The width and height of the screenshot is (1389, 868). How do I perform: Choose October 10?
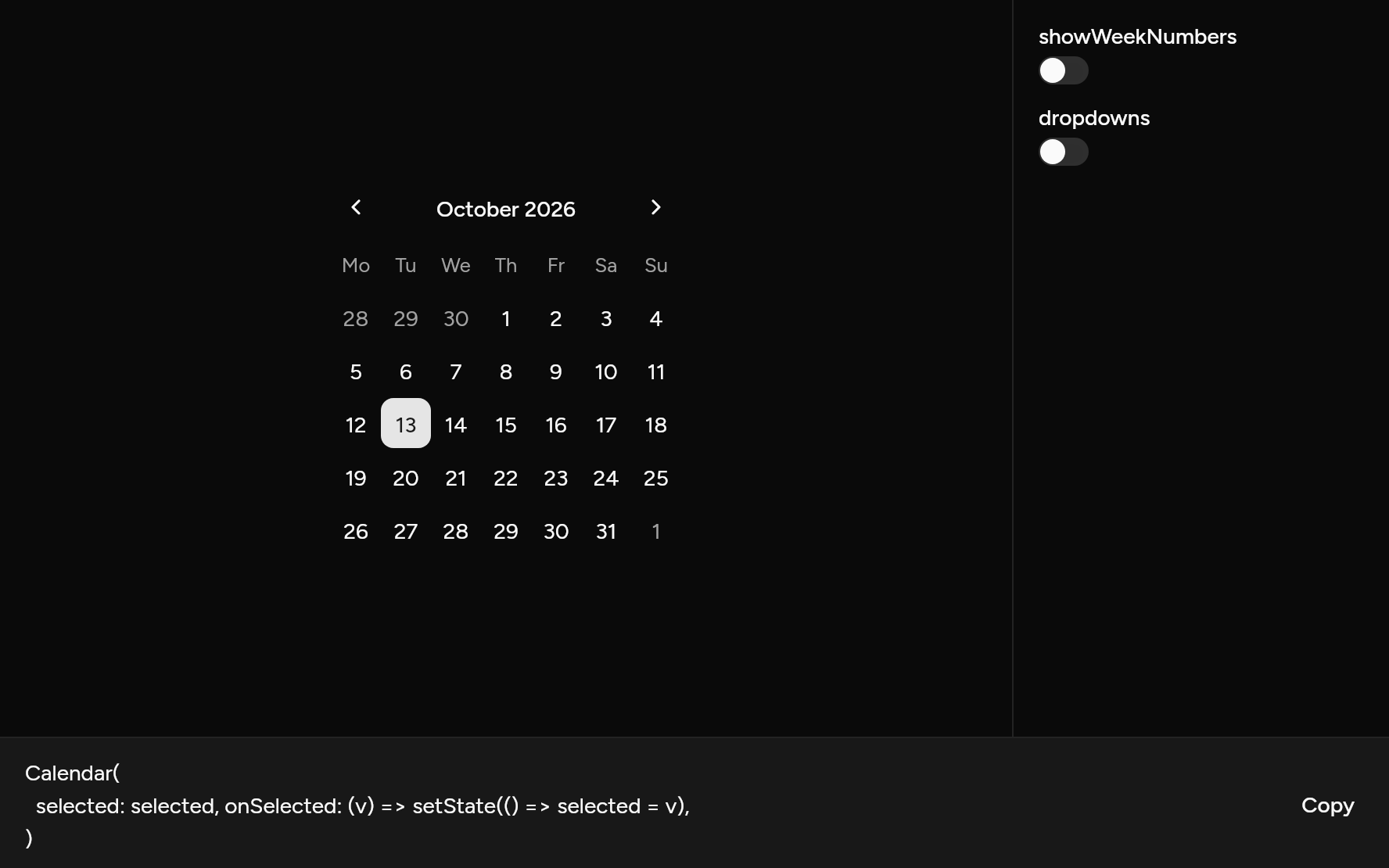(x=606, y=371)
